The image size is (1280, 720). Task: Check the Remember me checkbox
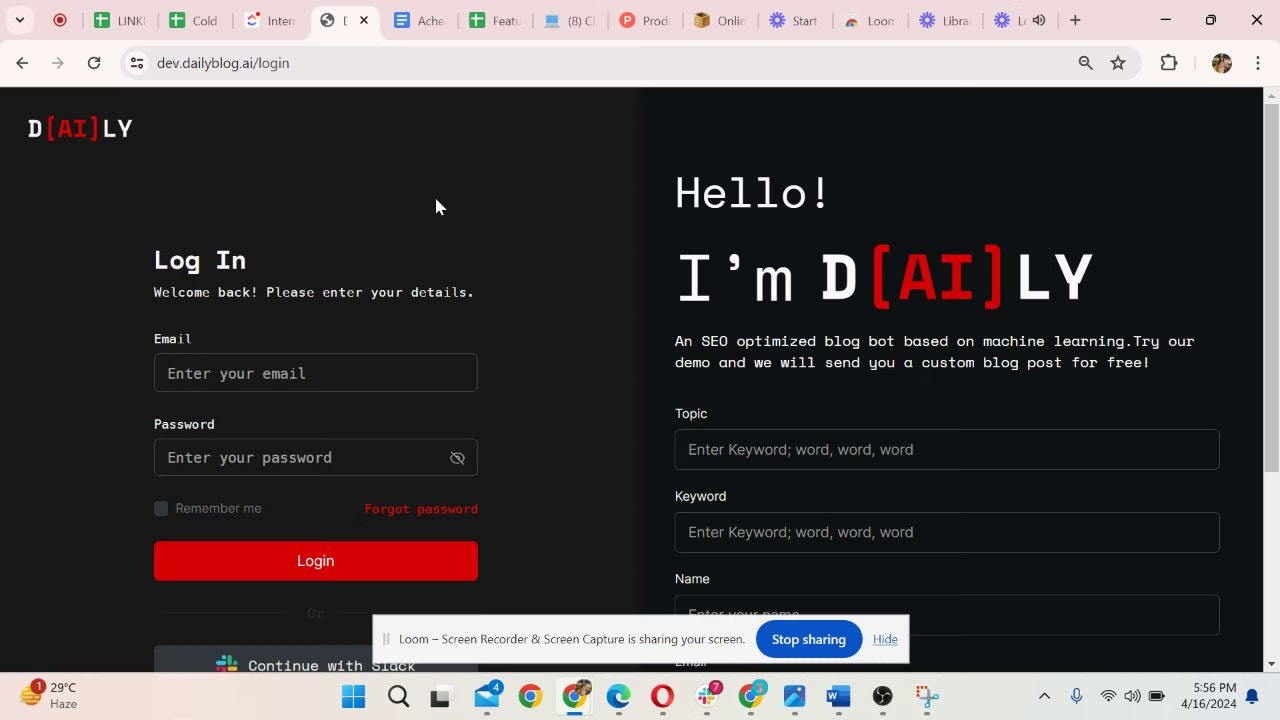point(160,508)
